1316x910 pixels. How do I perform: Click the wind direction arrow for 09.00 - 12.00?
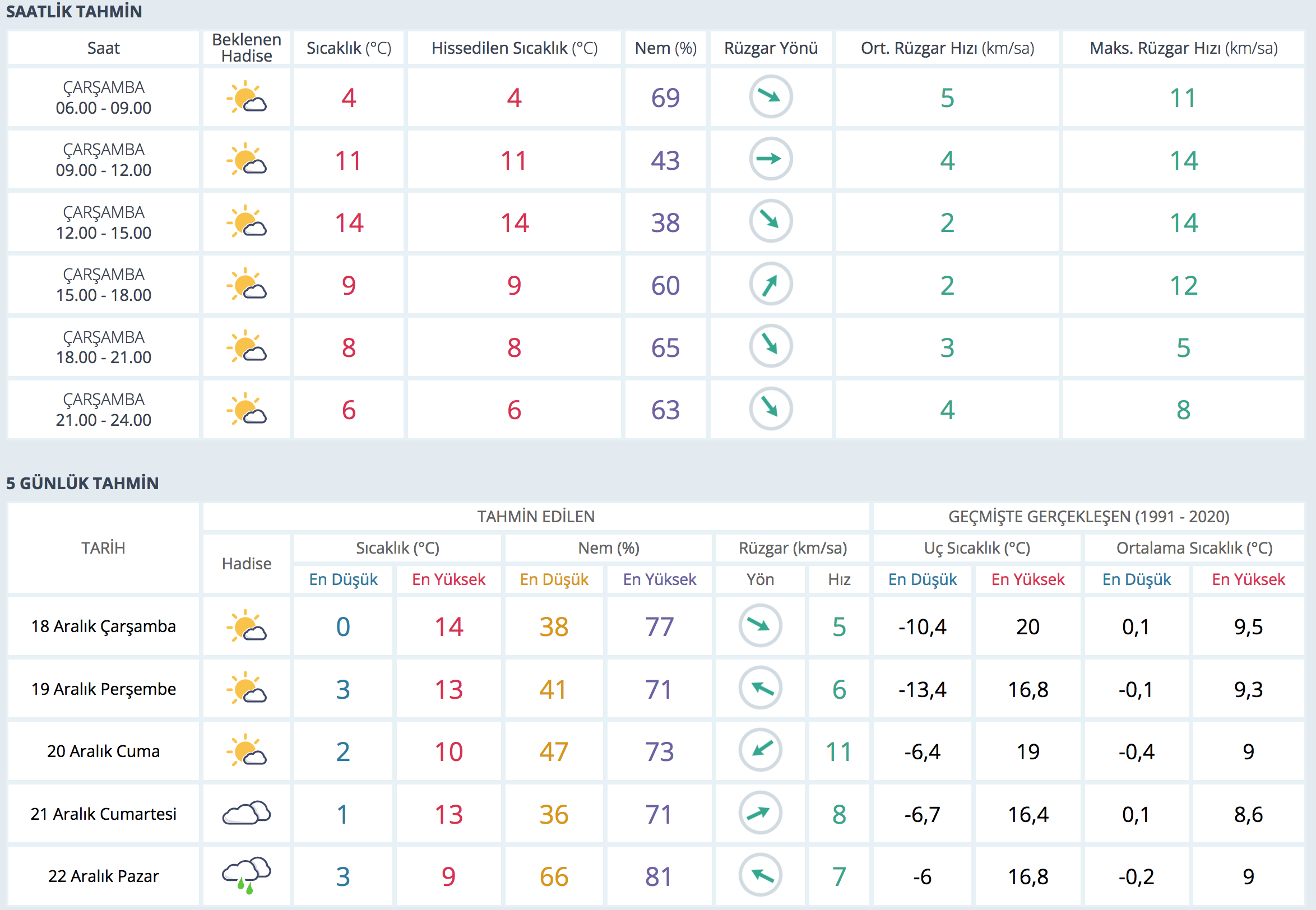click(770, 159)
